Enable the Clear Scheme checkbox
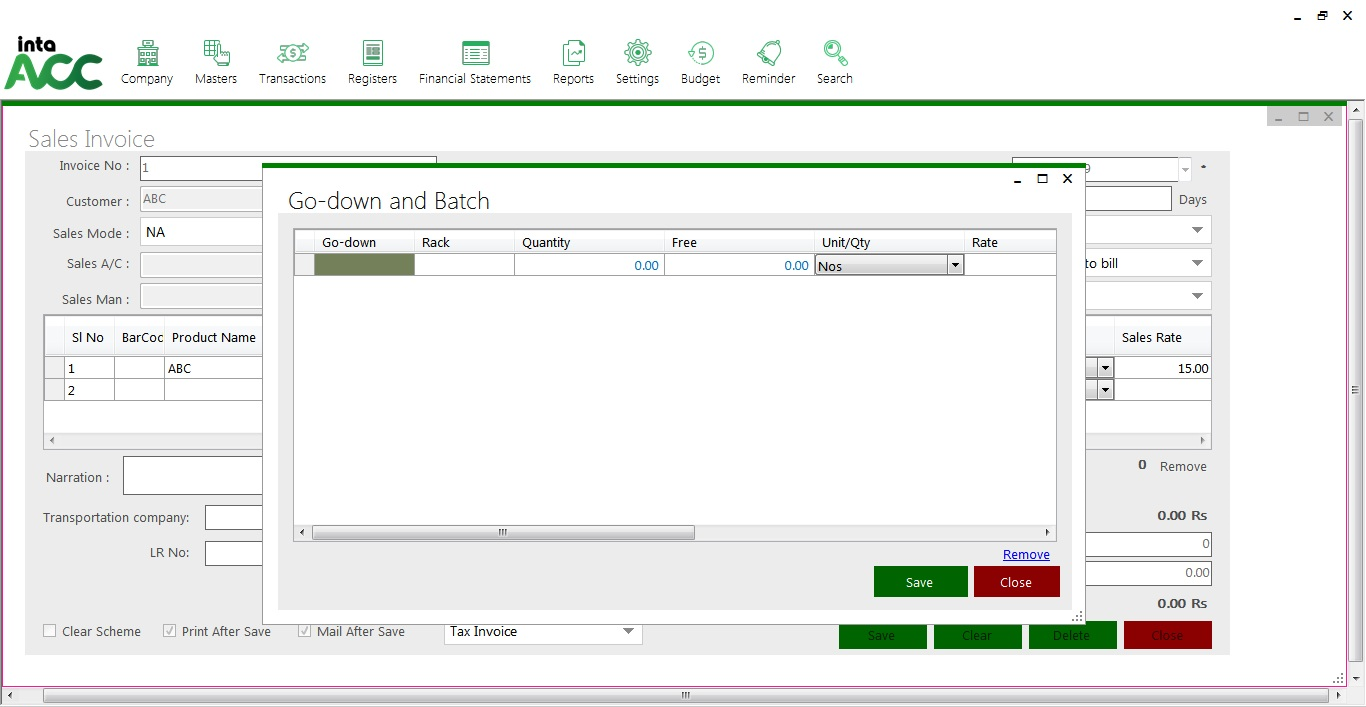The width and height of the screenshot is (1366, 707). (x=50, y=631)
